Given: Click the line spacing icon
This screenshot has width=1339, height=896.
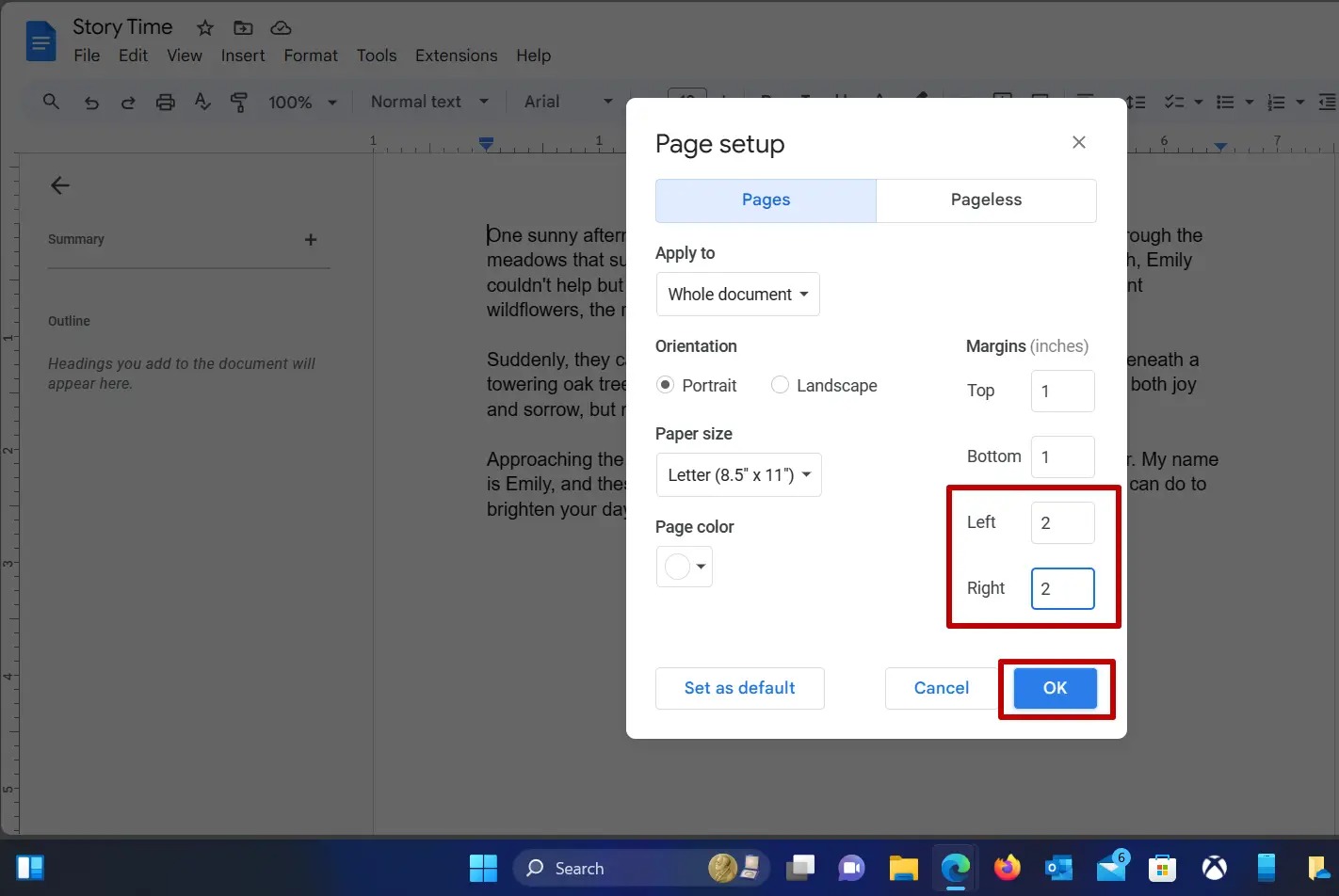Looking at the screenshot, I should coord(1136,102).
